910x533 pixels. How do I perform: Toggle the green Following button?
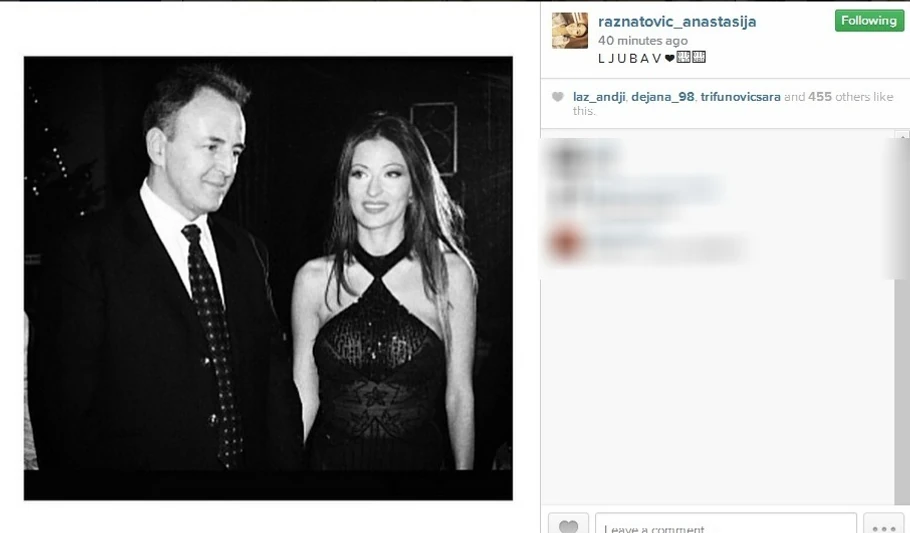click(869, 20)
